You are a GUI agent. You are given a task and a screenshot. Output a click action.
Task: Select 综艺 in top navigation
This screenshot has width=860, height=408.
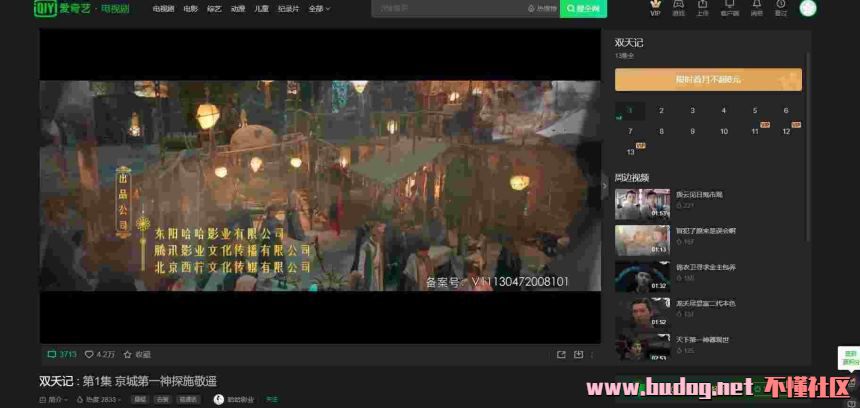coord(214,9)
